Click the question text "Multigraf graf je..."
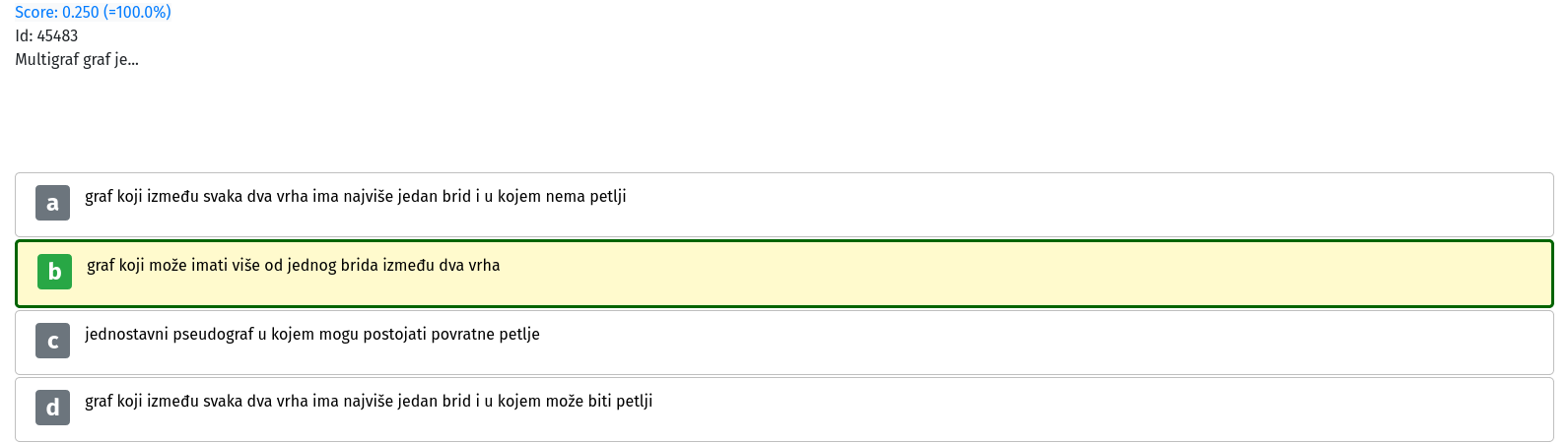1568x443 pixels. (77, 59)
